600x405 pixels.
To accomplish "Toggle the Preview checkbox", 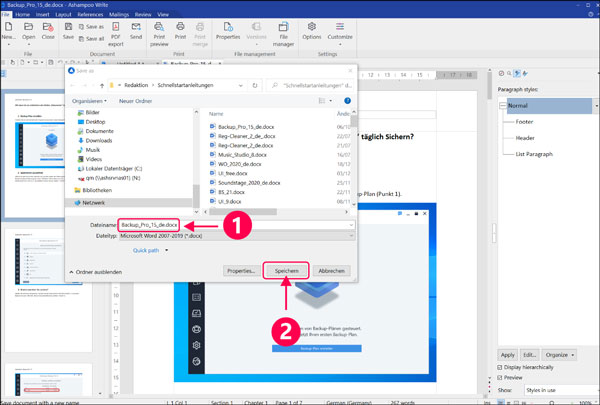I will click(x=501, y=377).
